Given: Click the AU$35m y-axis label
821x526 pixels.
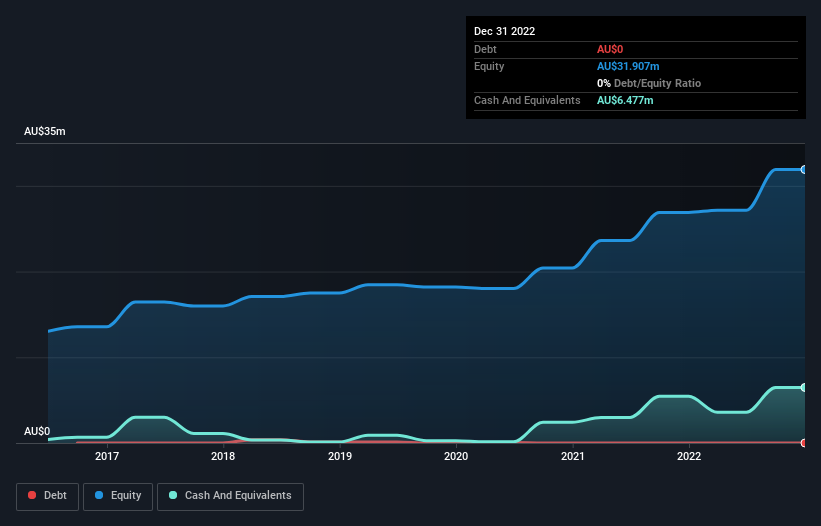Looking at the screenshot, I should tap(45, 131).
